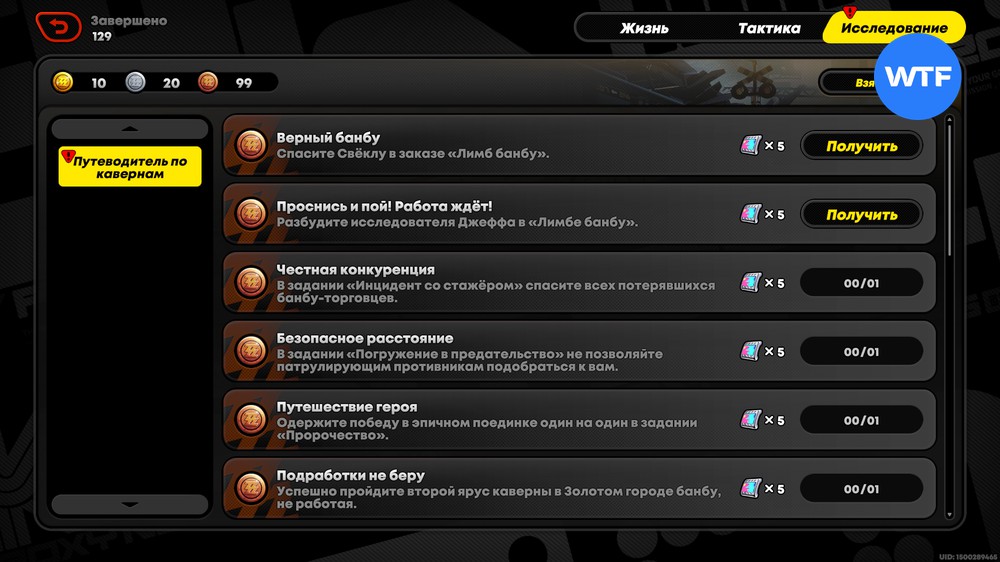Image resolution: width=1000 pixels, height=562 pixels.
Task: Click the red back arrow icon
Action: click(59, 27)
